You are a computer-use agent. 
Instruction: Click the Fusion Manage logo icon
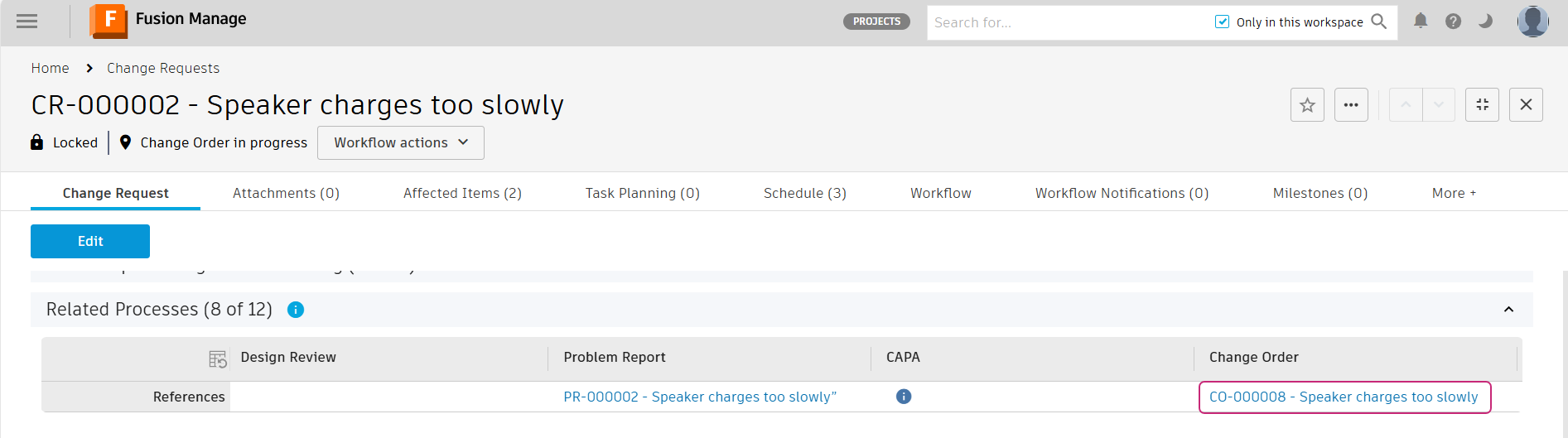click(x=109, y=21)
